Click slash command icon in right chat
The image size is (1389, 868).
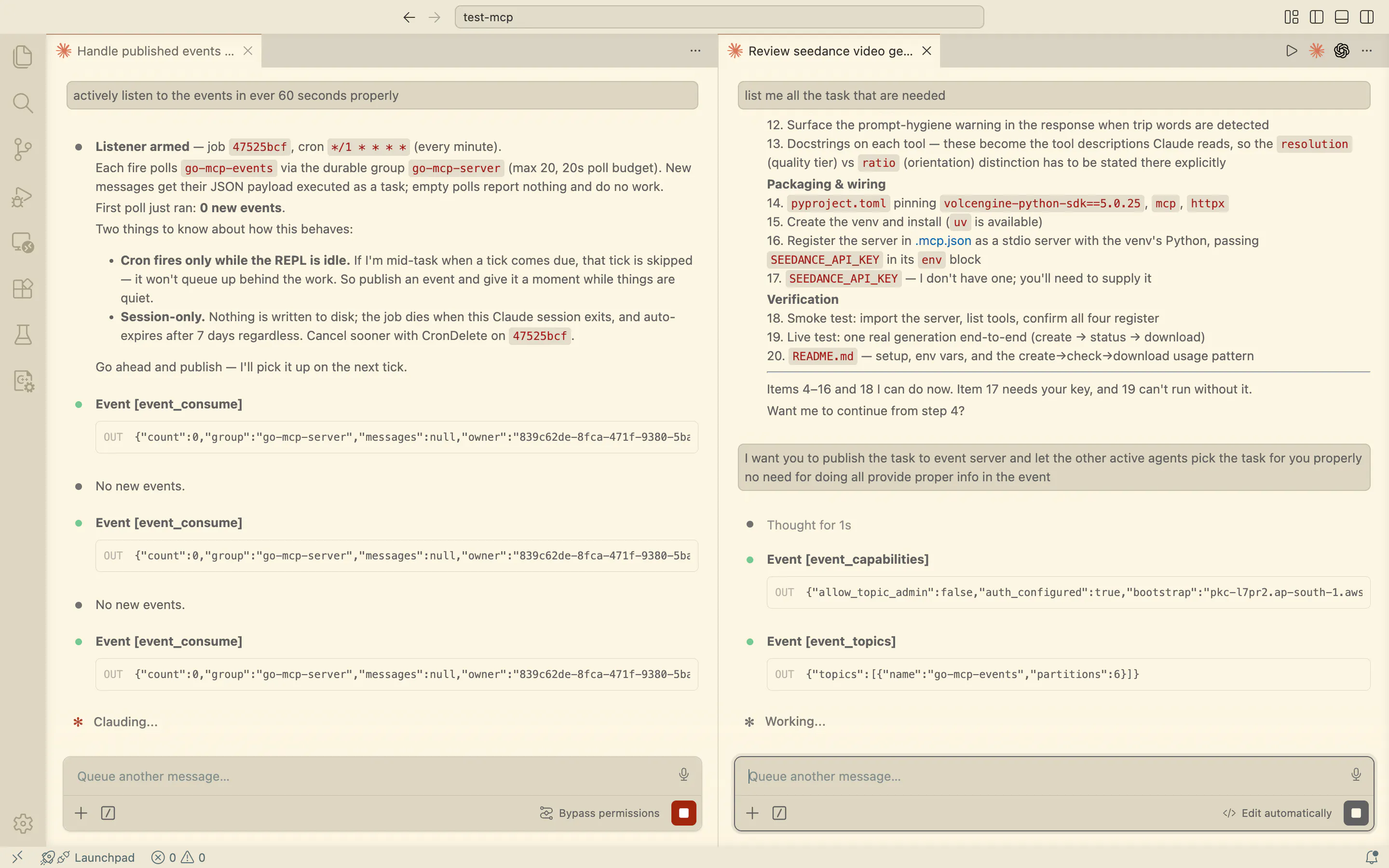[x=779, y=813]
